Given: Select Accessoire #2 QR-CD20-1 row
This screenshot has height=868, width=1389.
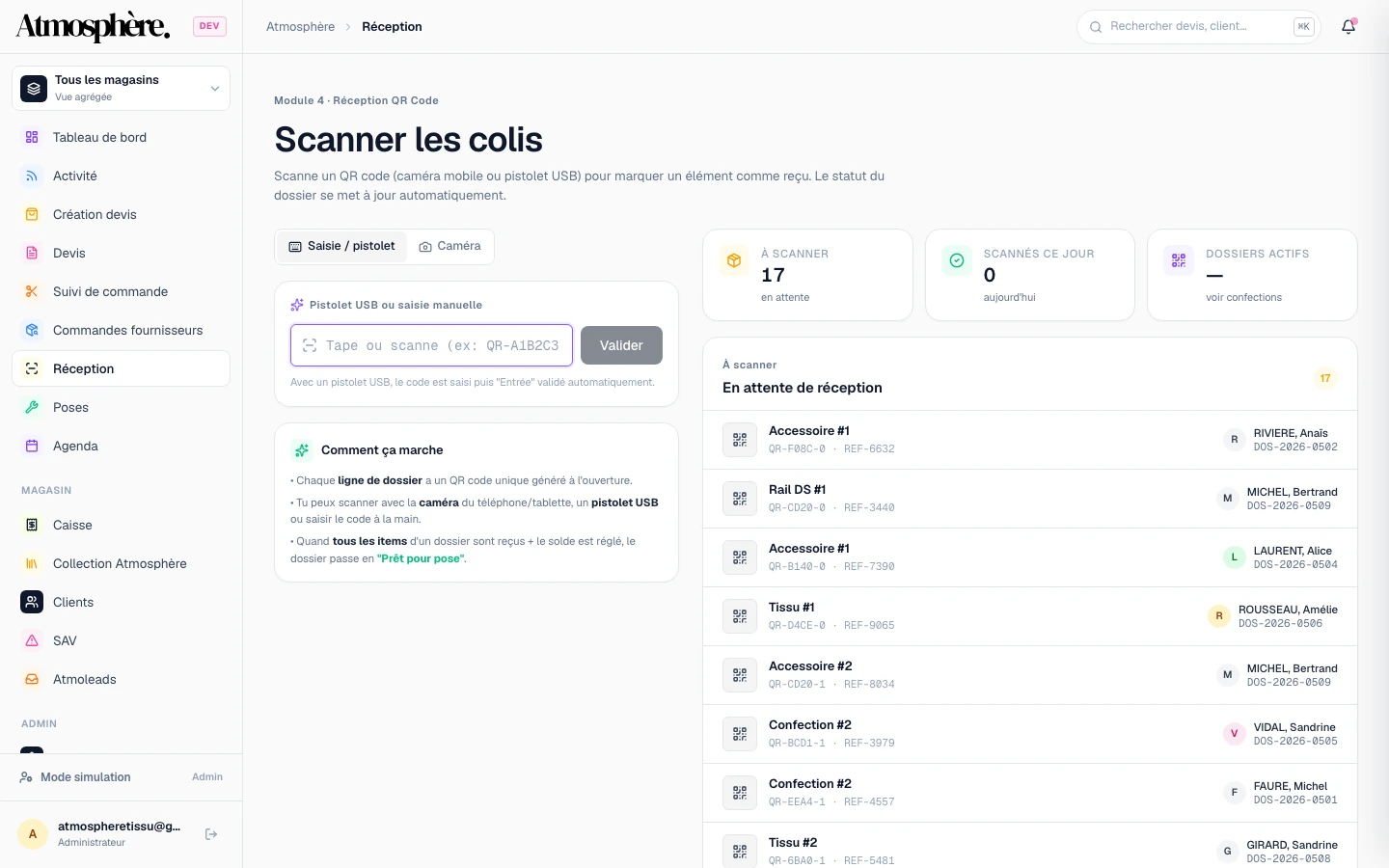Looking at the screenshot, I should click(1030, 675).
